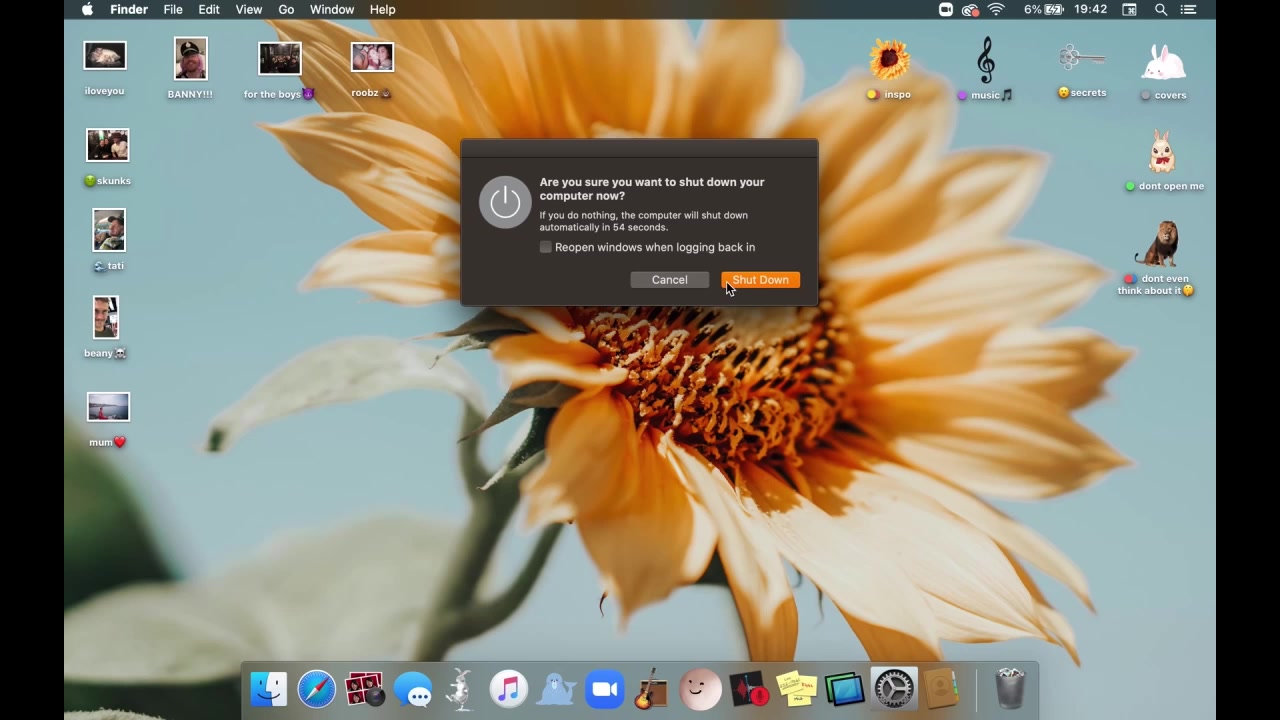The image size is (1280, 720).
Task: Confirm with the Shut Down button
Action: click(760, 280)
